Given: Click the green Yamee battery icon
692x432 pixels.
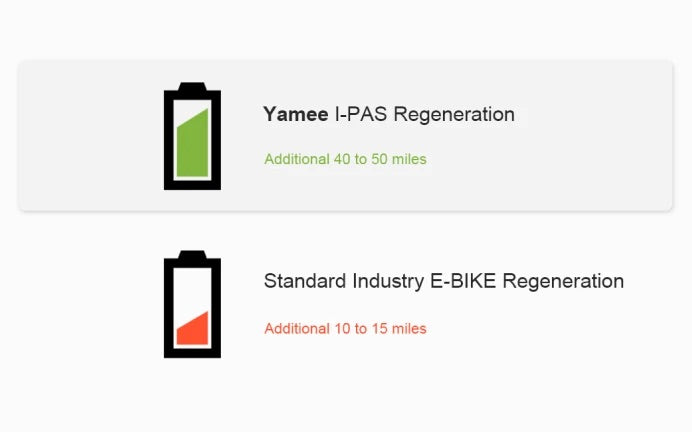Looking at the screenshot, I should click(192, 136).
